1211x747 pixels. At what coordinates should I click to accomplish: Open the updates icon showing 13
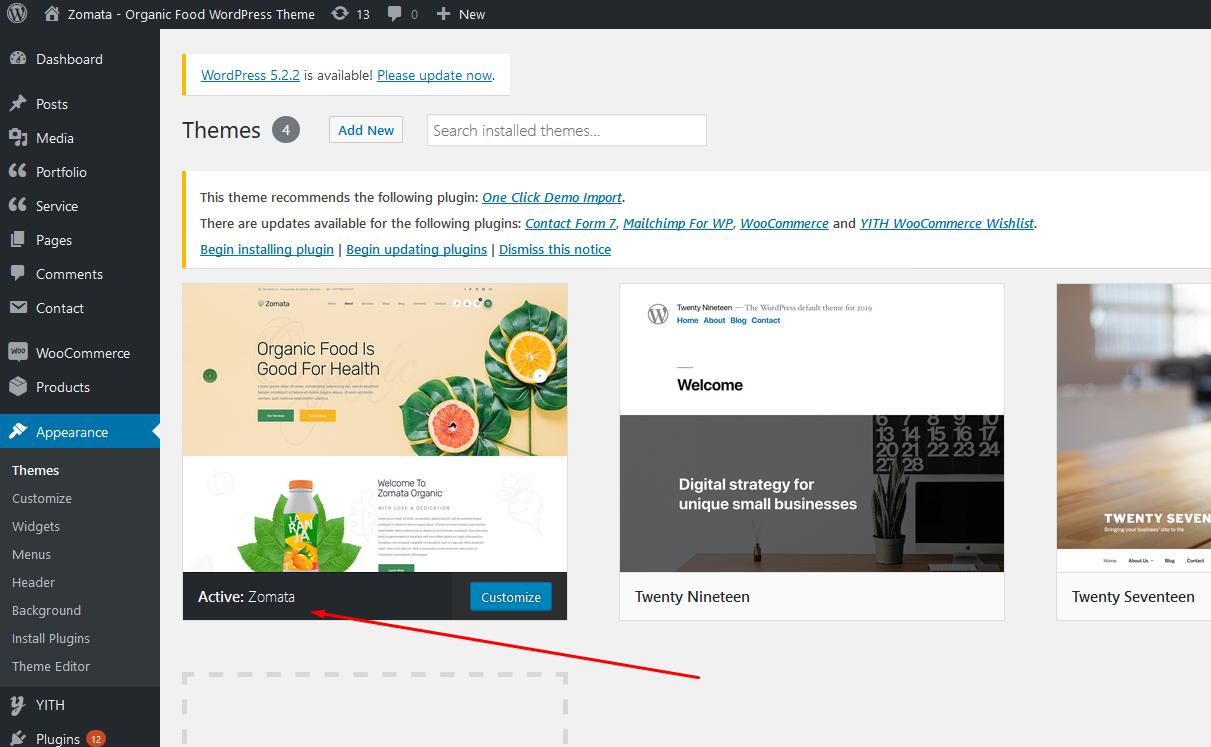pos(340,14)
